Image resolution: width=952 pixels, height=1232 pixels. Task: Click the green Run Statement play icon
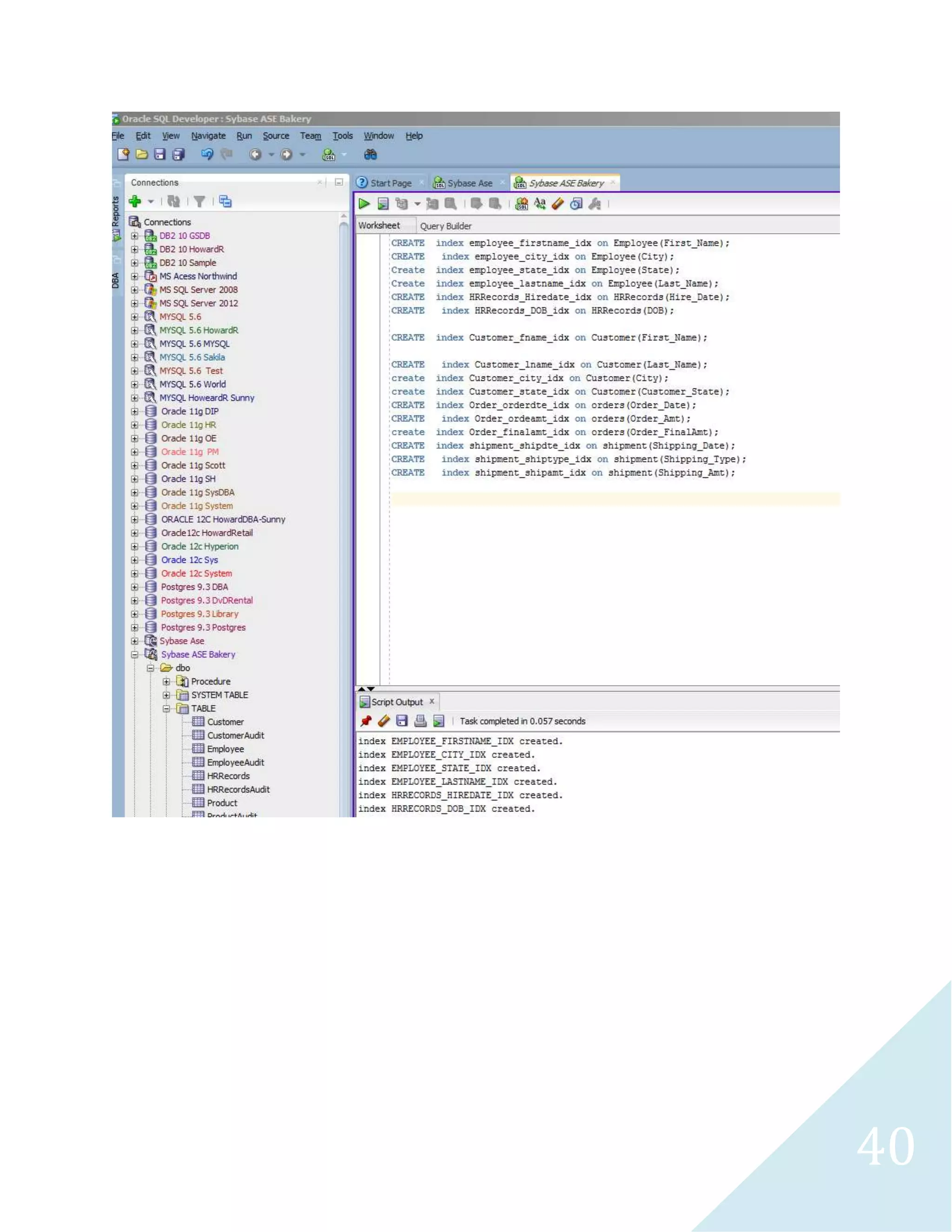(364, 204)
